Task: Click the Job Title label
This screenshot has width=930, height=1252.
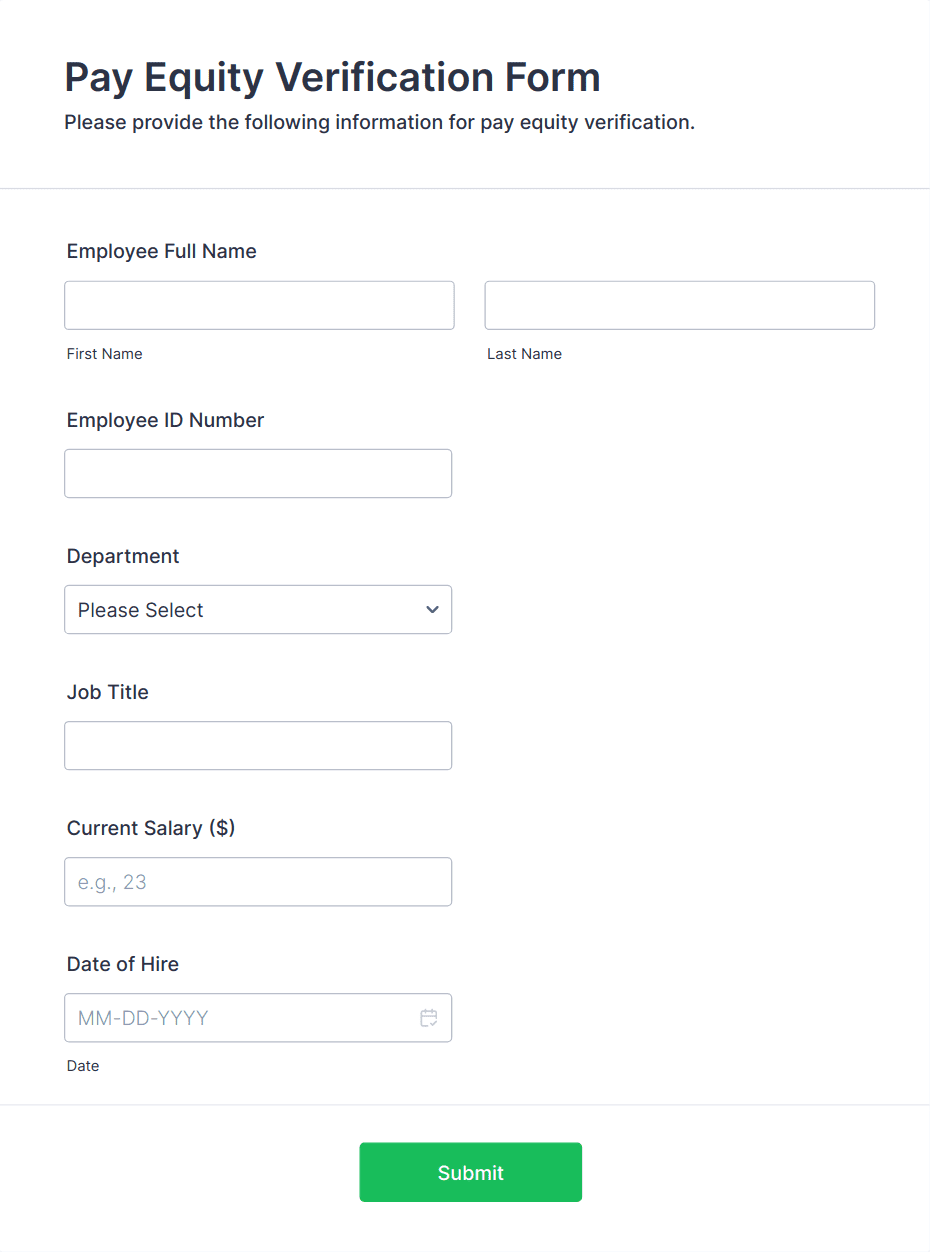Action: 108,692
